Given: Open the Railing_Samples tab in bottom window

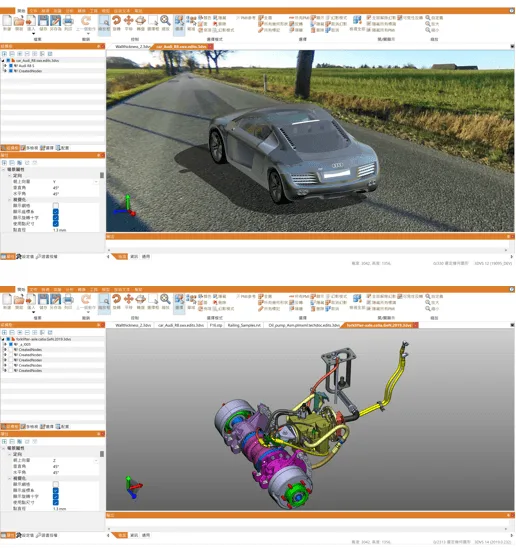Looking at the screenshot, I should 244,325.
